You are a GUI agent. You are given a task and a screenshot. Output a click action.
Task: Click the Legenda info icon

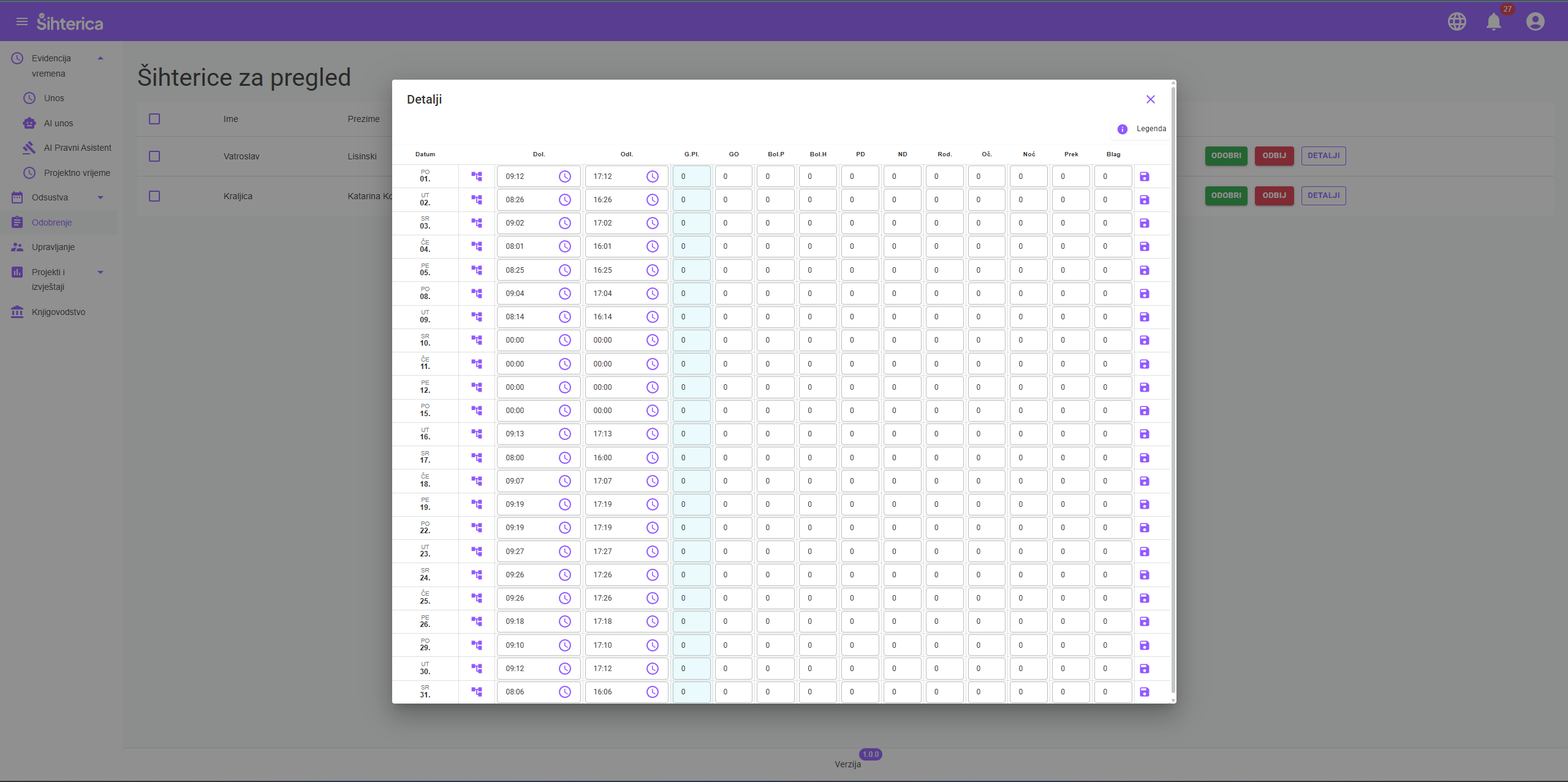pos(1122,129)
